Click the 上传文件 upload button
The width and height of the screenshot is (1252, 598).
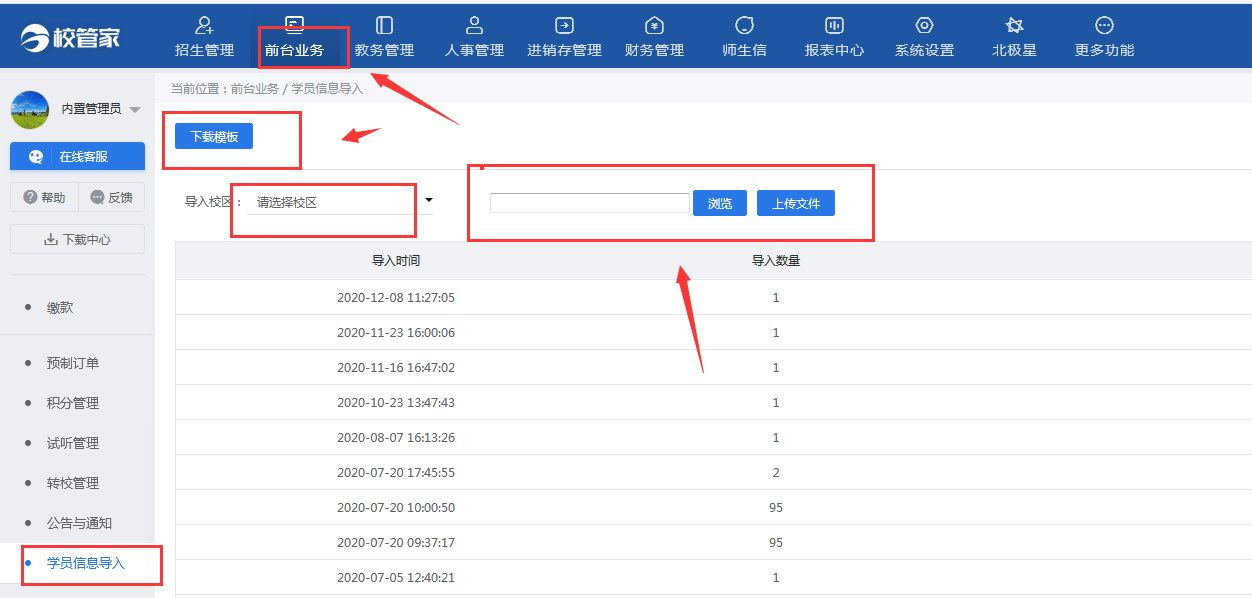796,203
